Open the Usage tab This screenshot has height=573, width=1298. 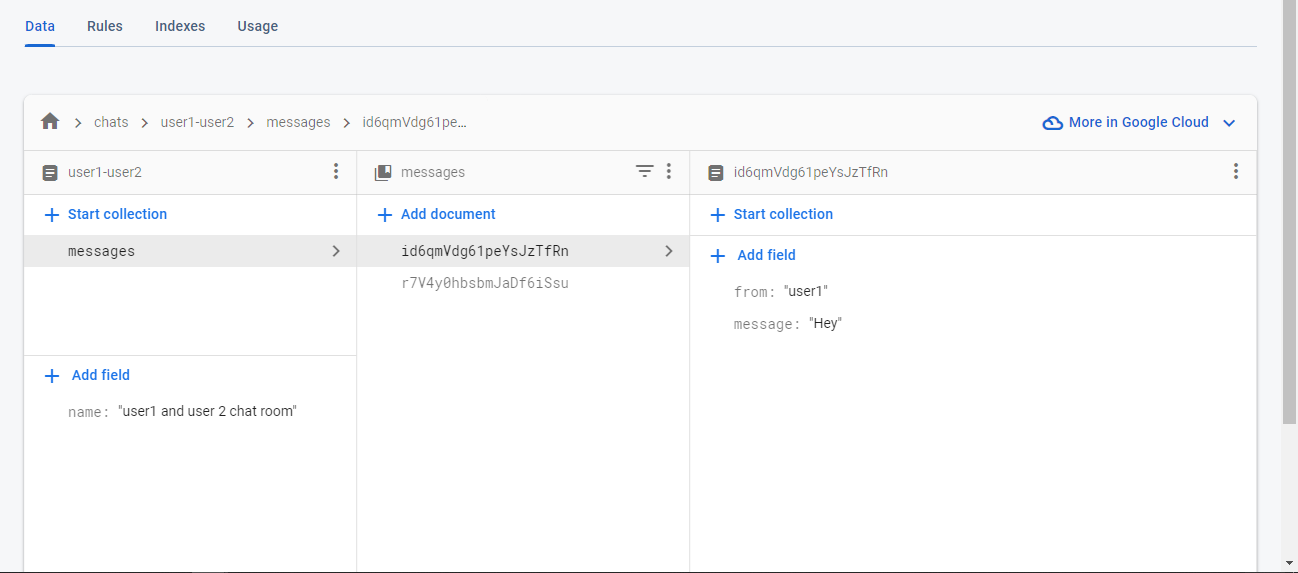(x=258, y=26)
